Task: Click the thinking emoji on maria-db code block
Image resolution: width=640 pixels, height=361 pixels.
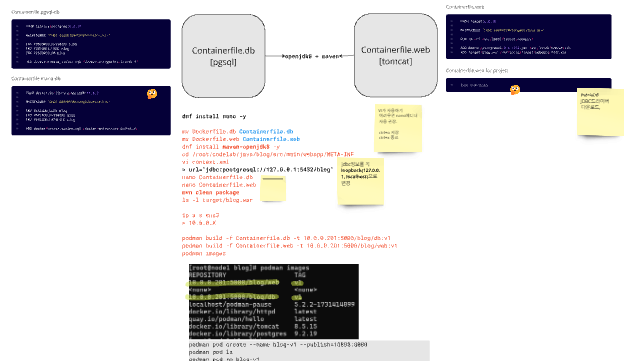Action: tap(152, 94)
